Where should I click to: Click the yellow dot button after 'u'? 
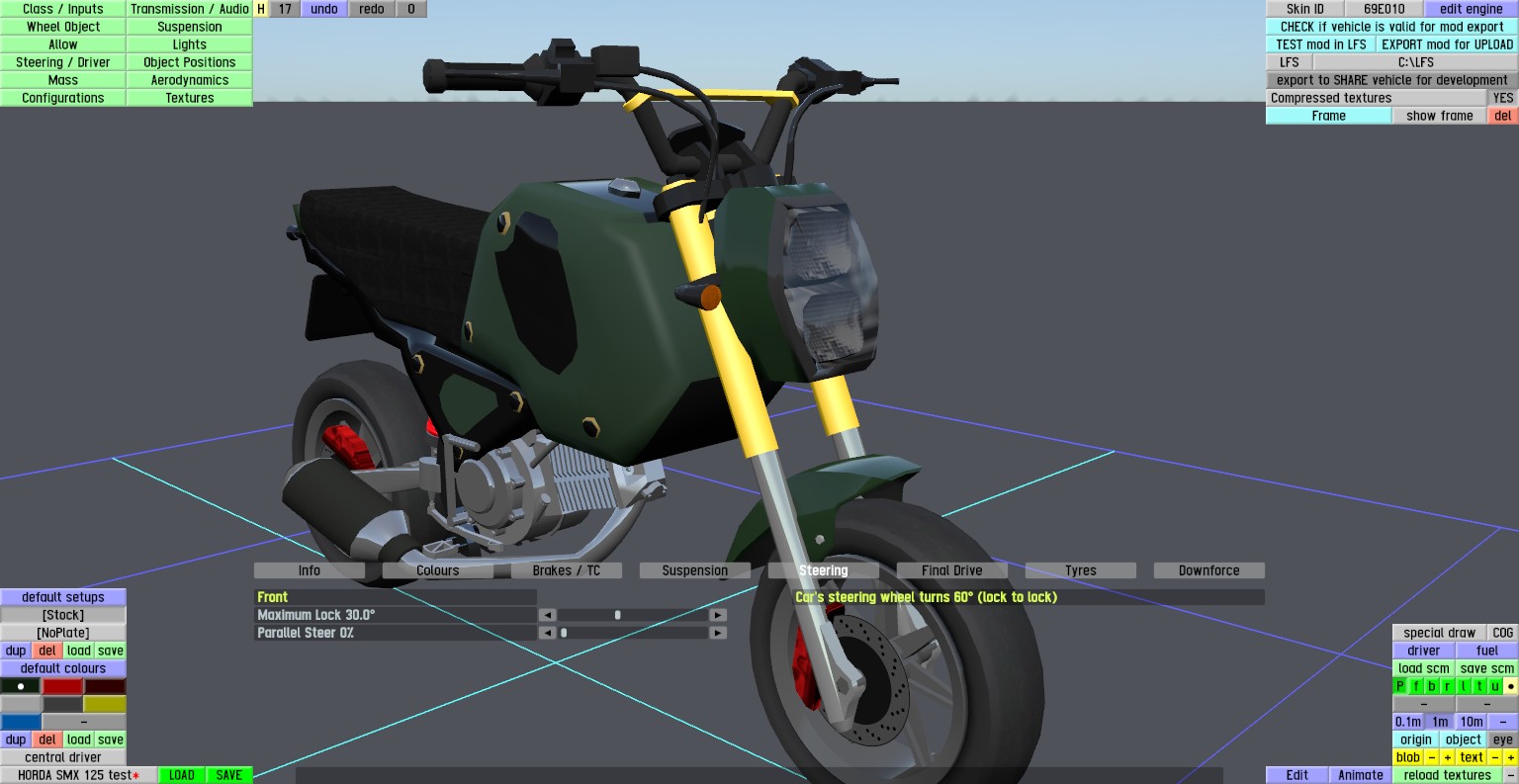click(1511, 686)
